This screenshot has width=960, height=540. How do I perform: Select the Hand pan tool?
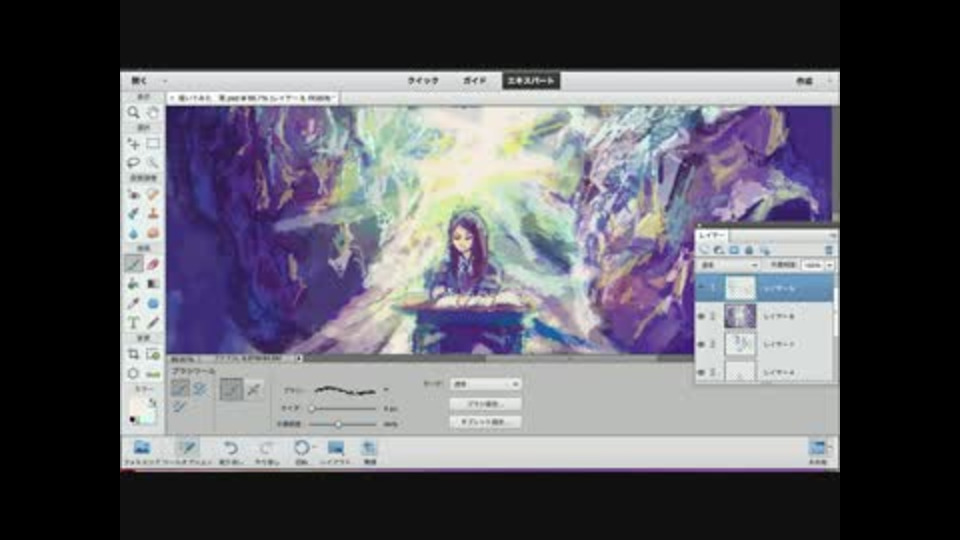click(152, 113)
